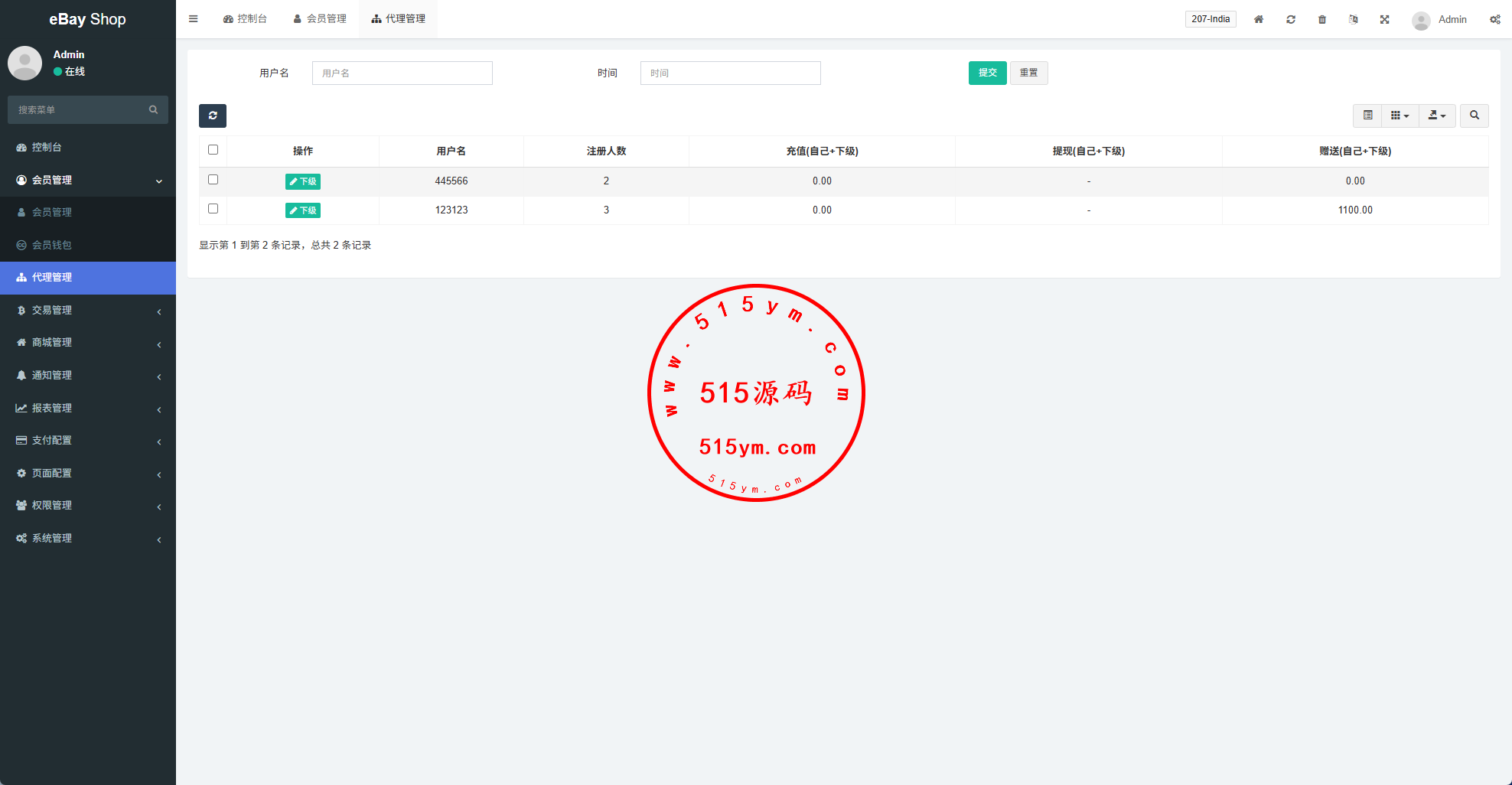The image size is (1512, 785).
Task: Open 会员钱包 in the sidebar
Action: pos(52,245)
